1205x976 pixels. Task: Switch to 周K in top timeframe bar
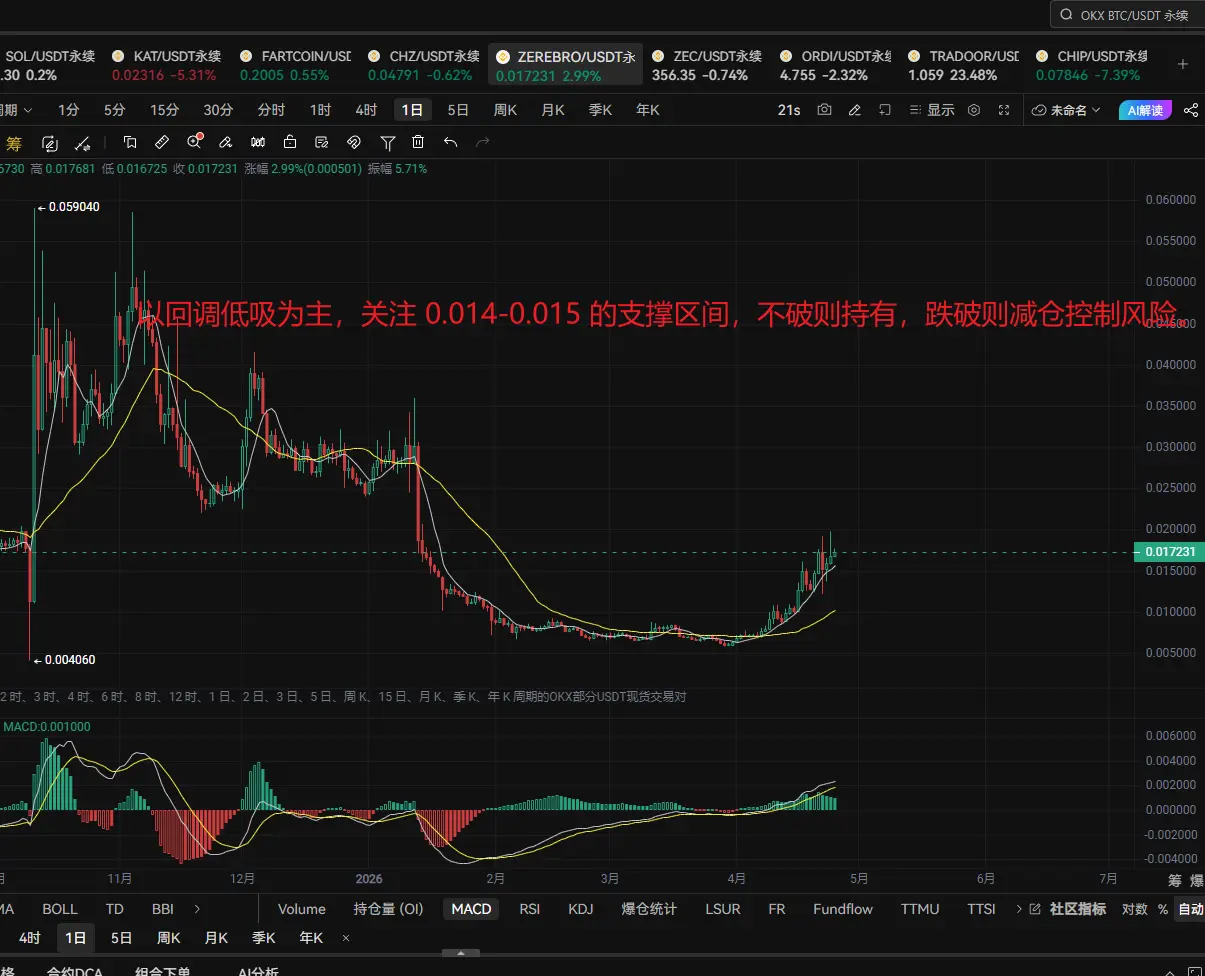click(505, 110)
